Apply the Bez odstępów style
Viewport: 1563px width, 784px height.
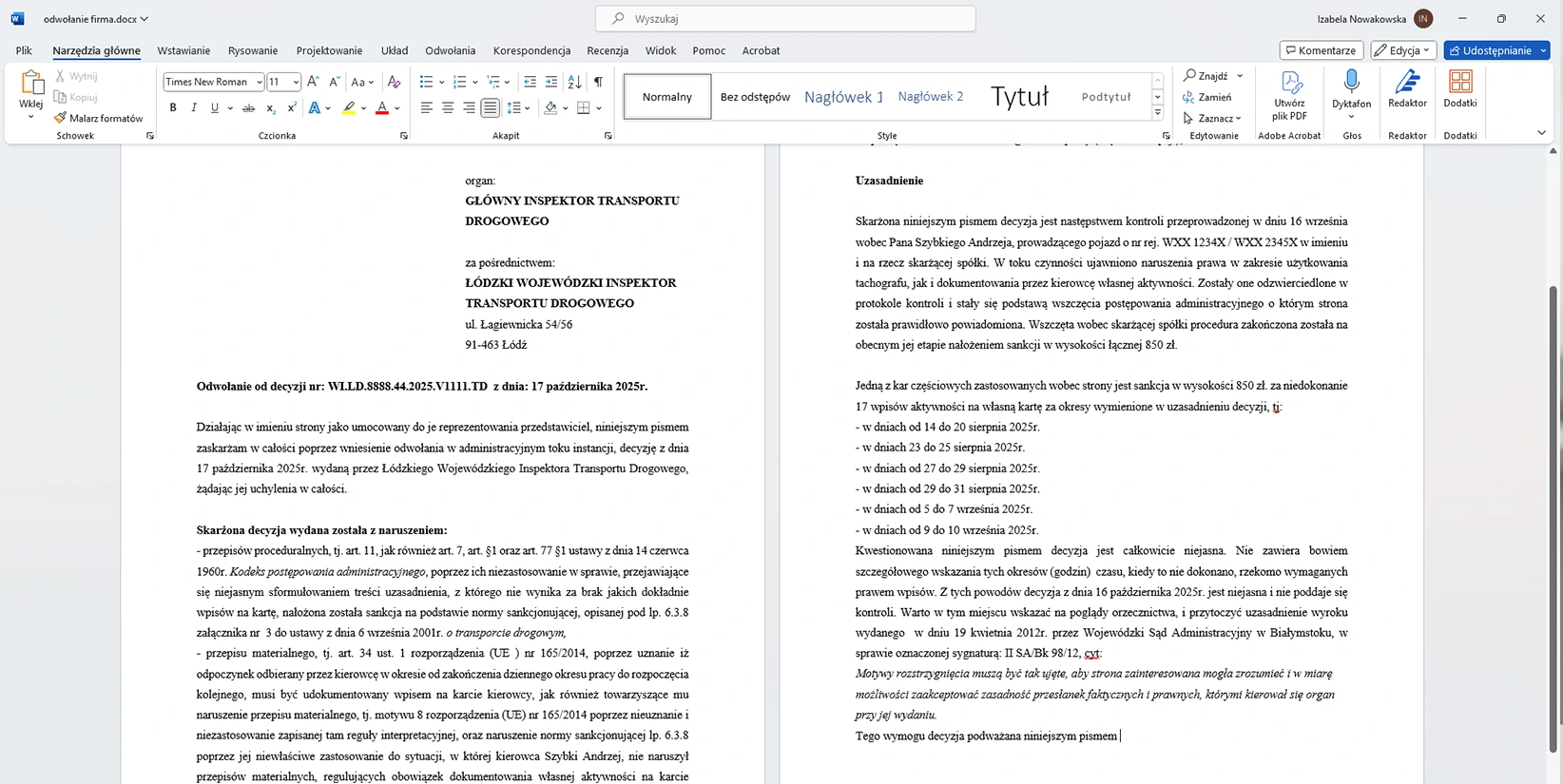[x=755, y=97]
